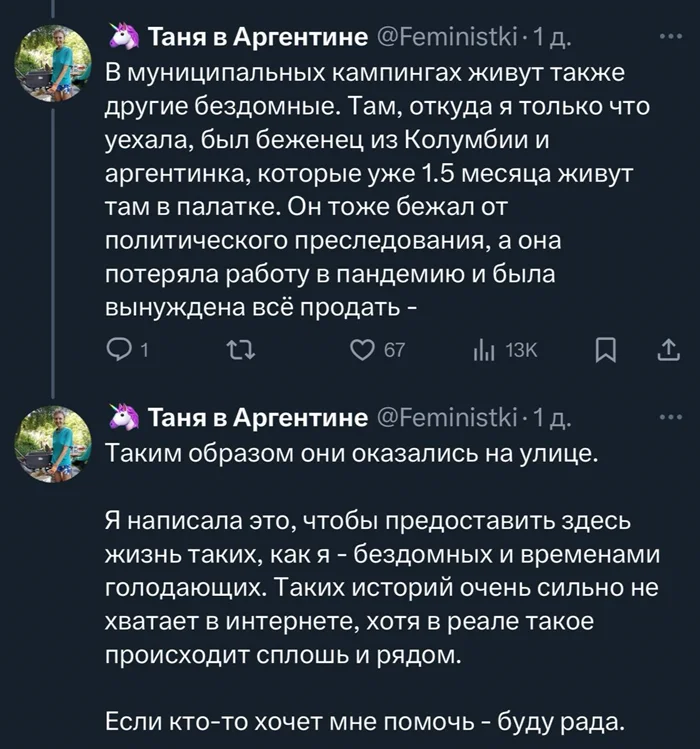Click the first tweet's '1 д.' timestamp
Image resolution: width=700 pixels, height=749 pixels.
pyautogui.click(x=553, y=39)
